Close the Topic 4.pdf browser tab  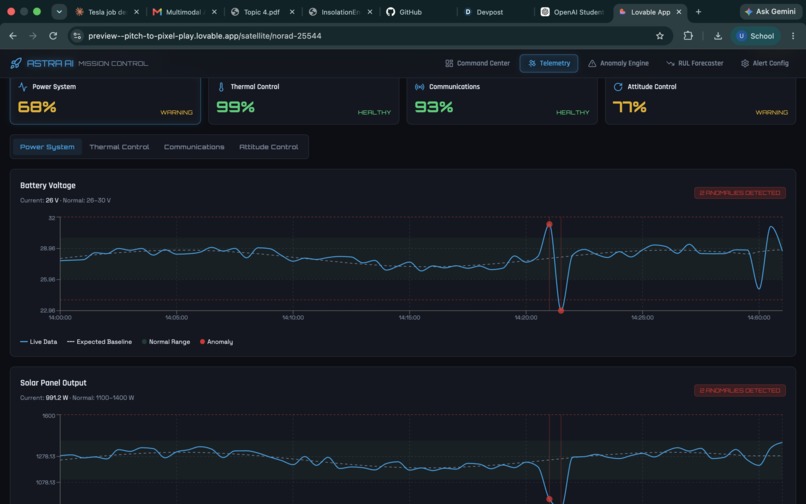292,12
